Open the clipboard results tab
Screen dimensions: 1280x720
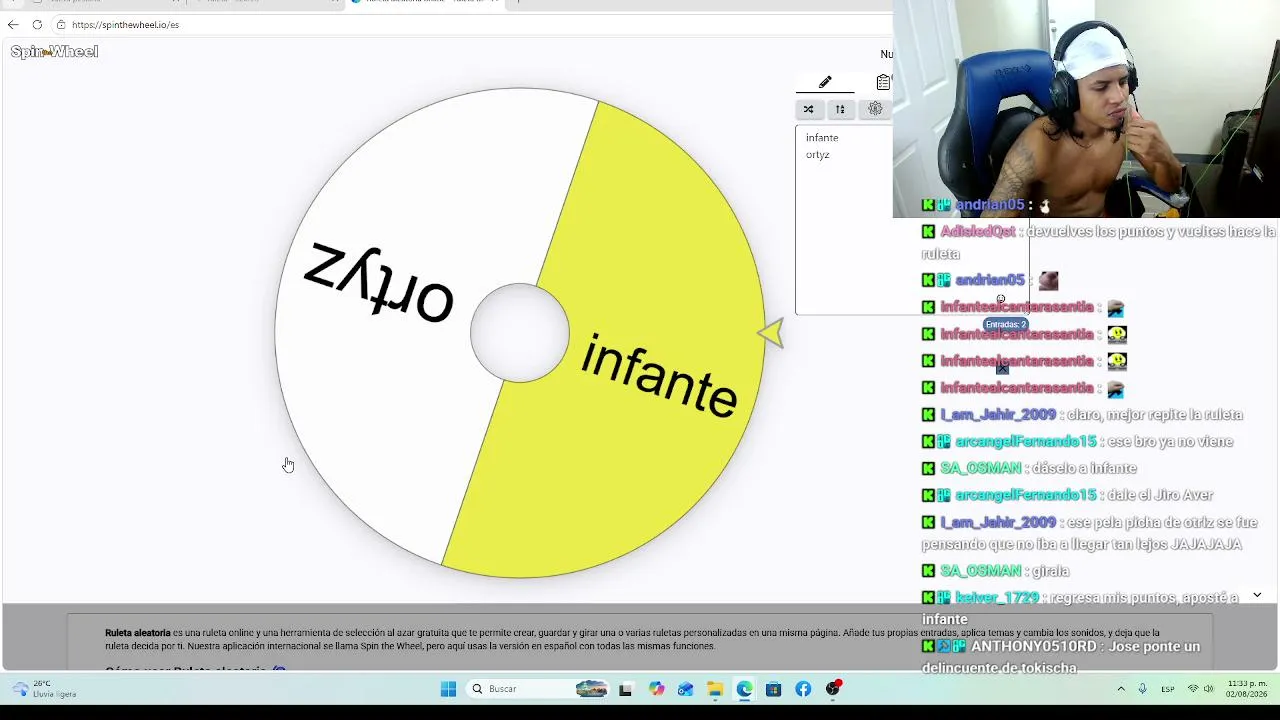click(x=883, y=82)
